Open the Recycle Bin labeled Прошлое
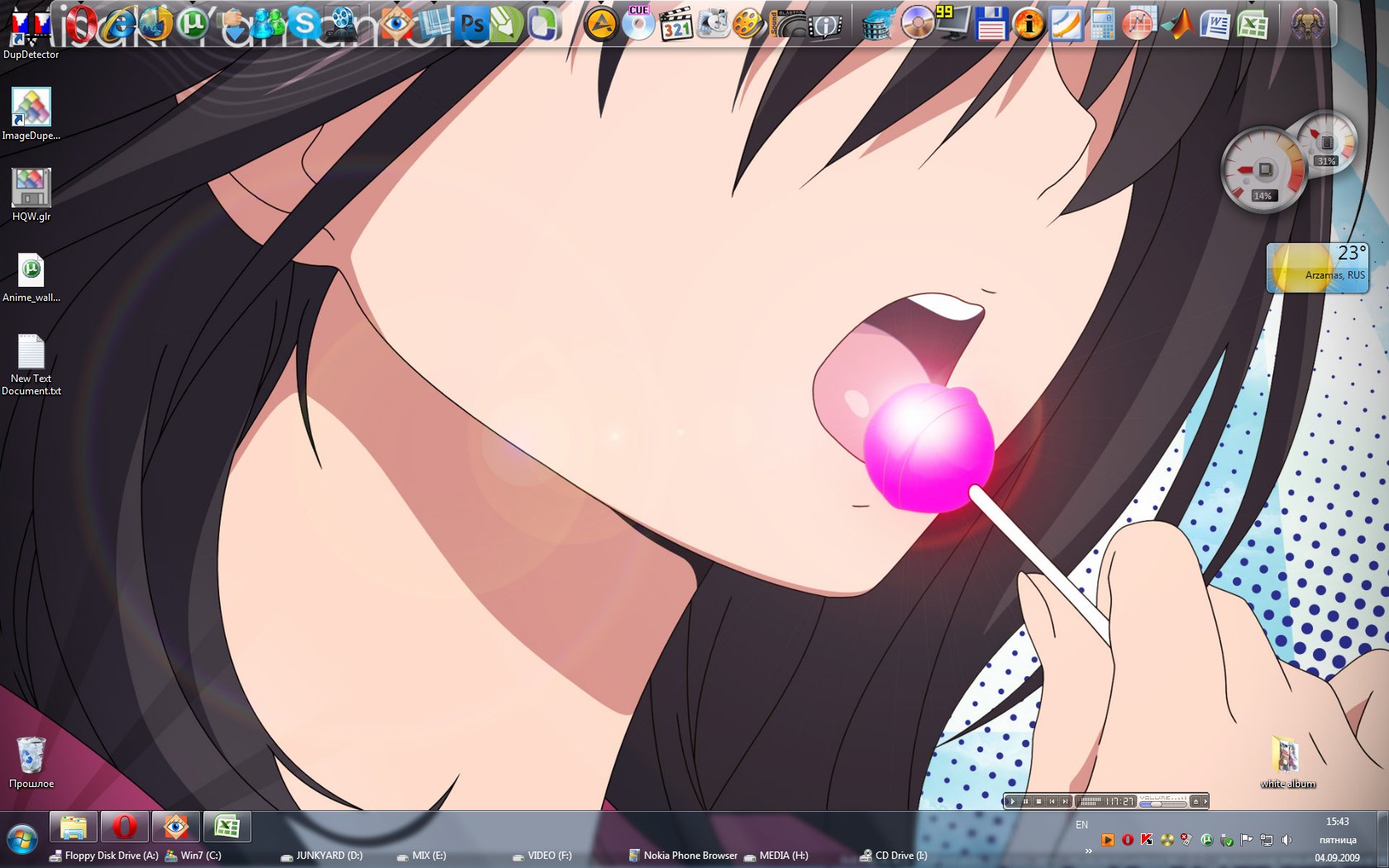 coord(31,762)
